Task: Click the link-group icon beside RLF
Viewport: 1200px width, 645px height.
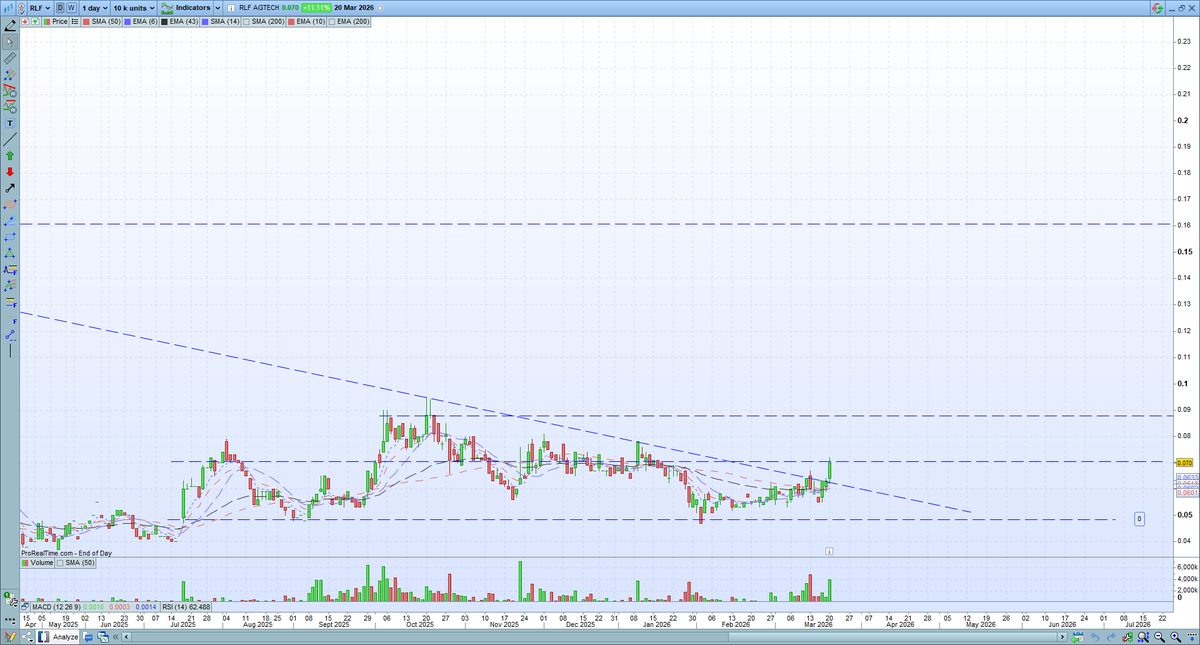Action: 22,8
